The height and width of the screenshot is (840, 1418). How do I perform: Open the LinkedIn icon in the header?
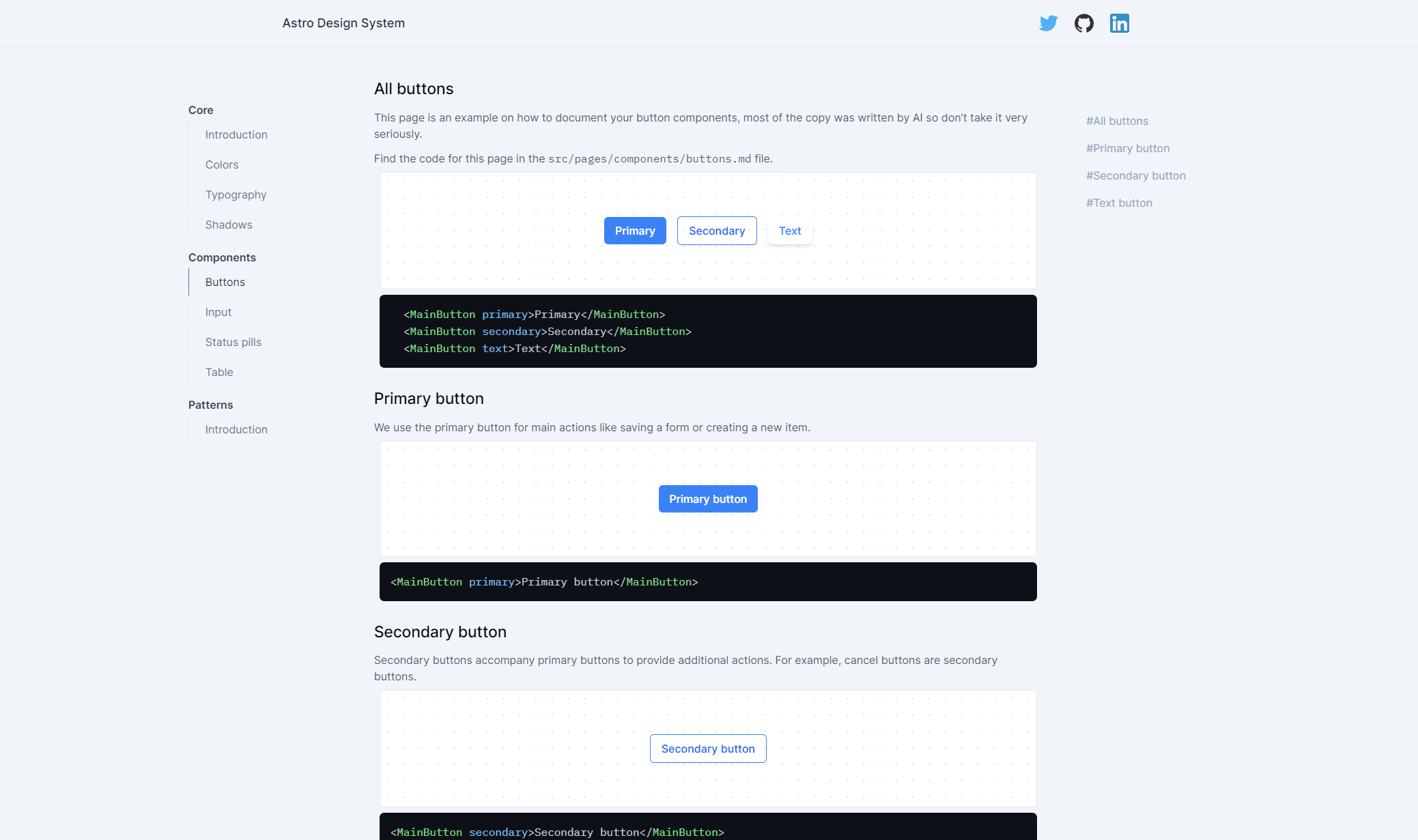pos(1119,23)
